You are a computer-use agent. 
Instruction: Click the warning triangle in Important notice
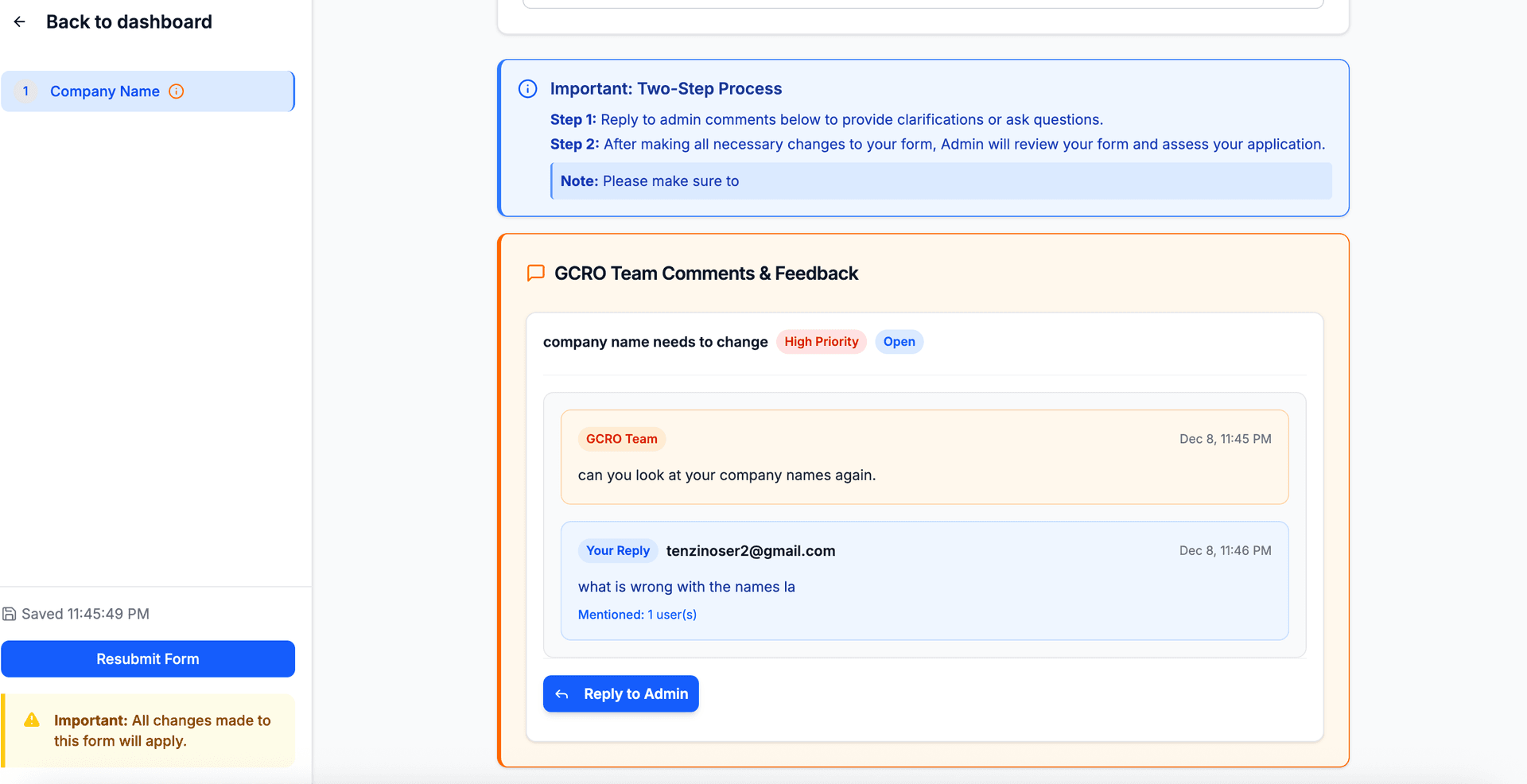point(31,720)
